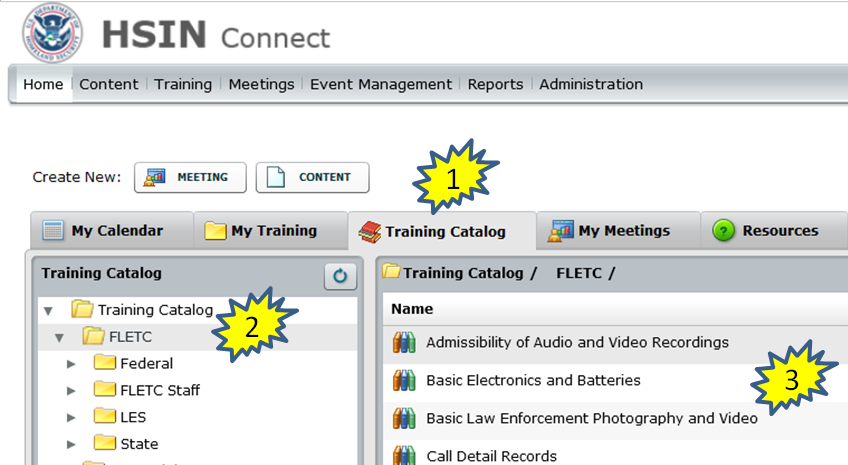848x465 pixels.
Task: Expand the LES folder
Action: (x=71, y=417)
